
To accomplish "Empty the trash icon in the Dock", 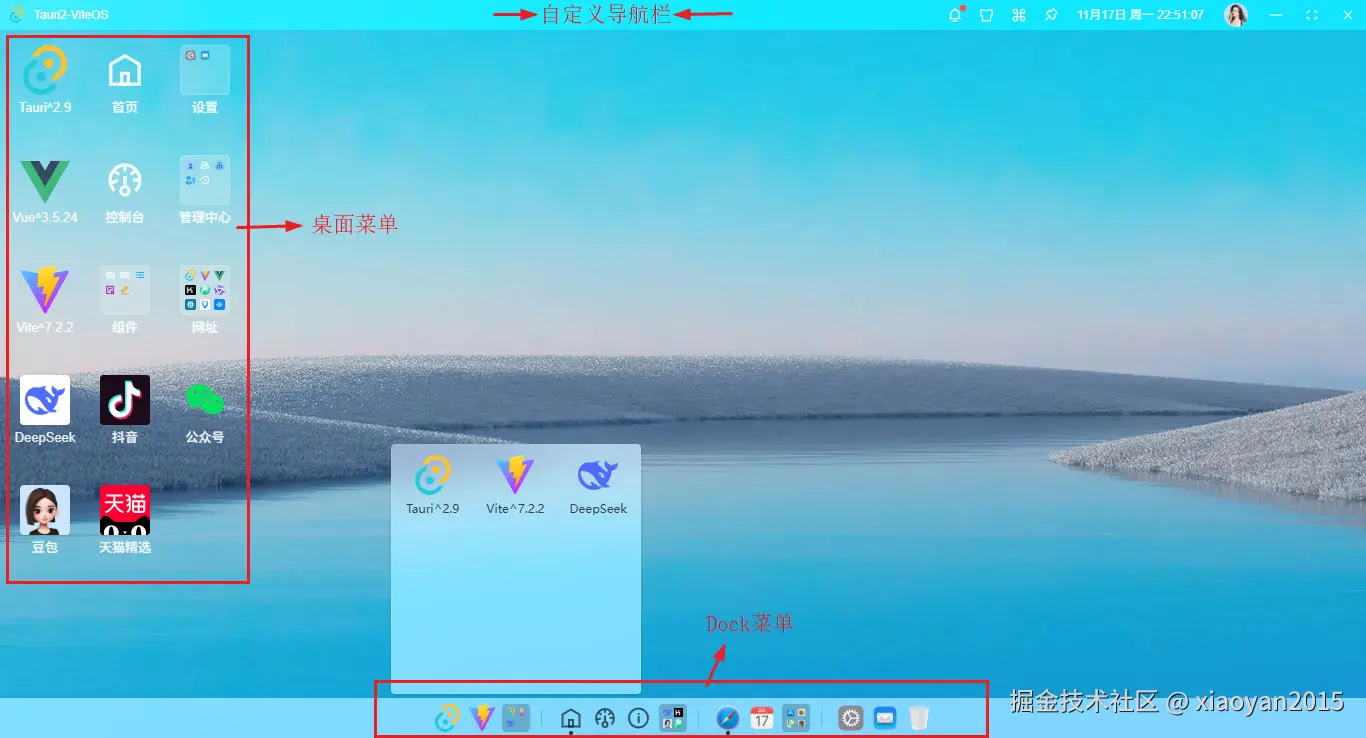I will 917,717.
